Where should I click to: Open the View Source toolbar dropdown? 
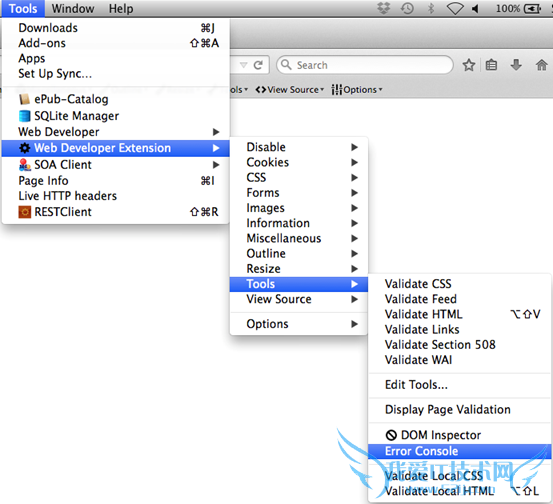(x=290, y=90)
